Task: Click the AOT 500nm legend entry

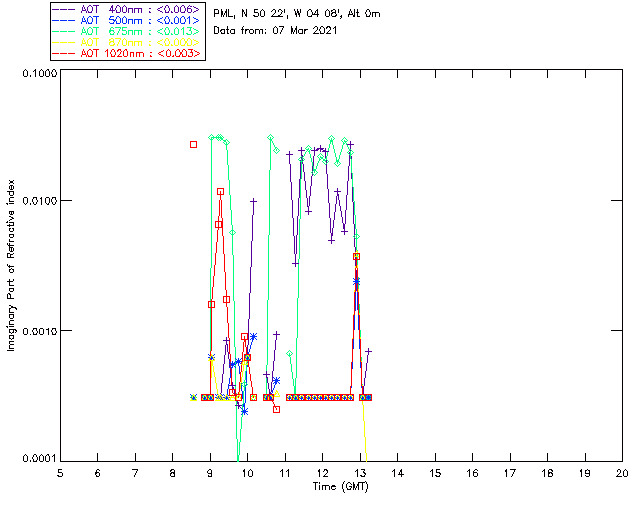Action: 127,20
